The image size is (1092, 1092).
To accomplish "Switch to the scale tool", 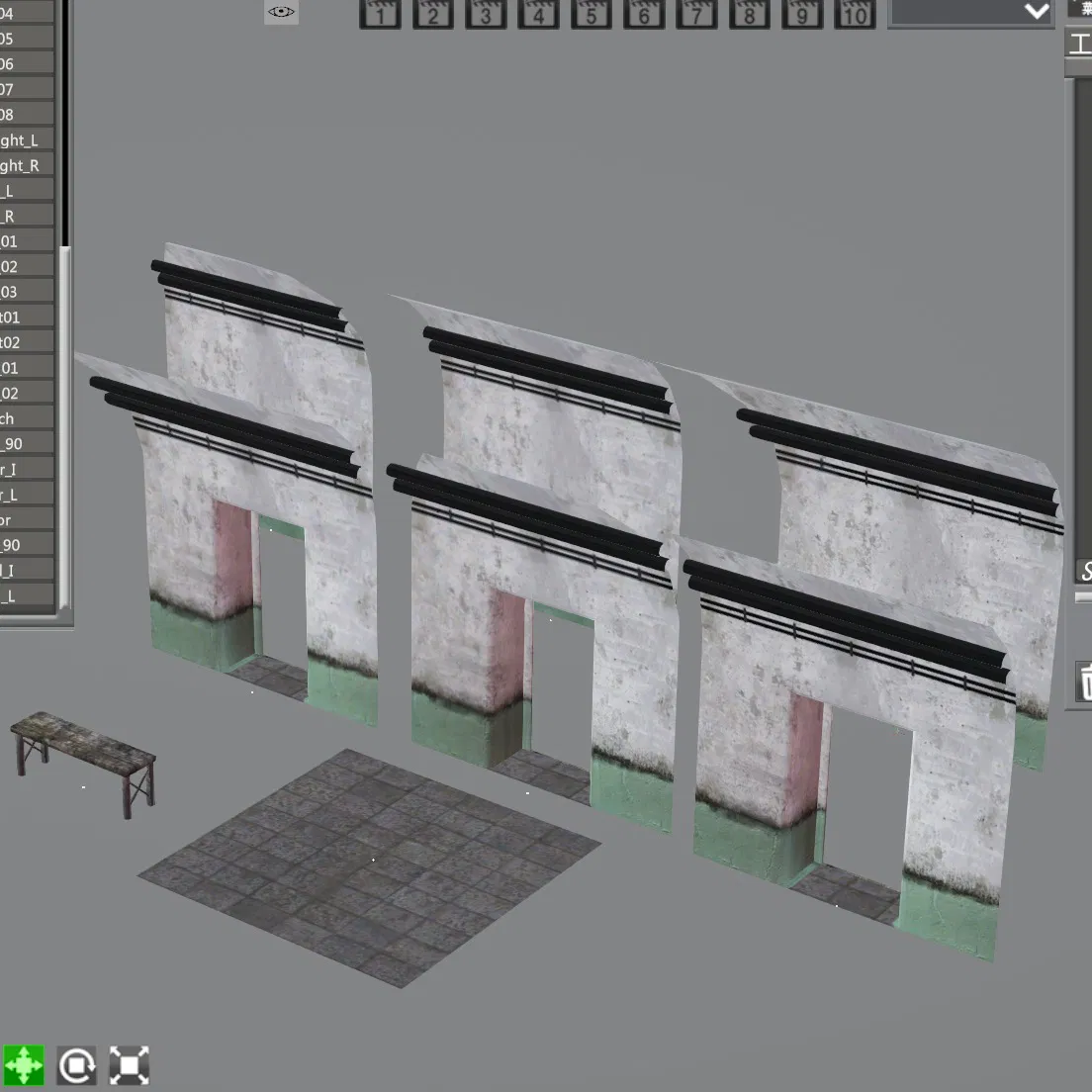I will click(x=130, y=1065).
